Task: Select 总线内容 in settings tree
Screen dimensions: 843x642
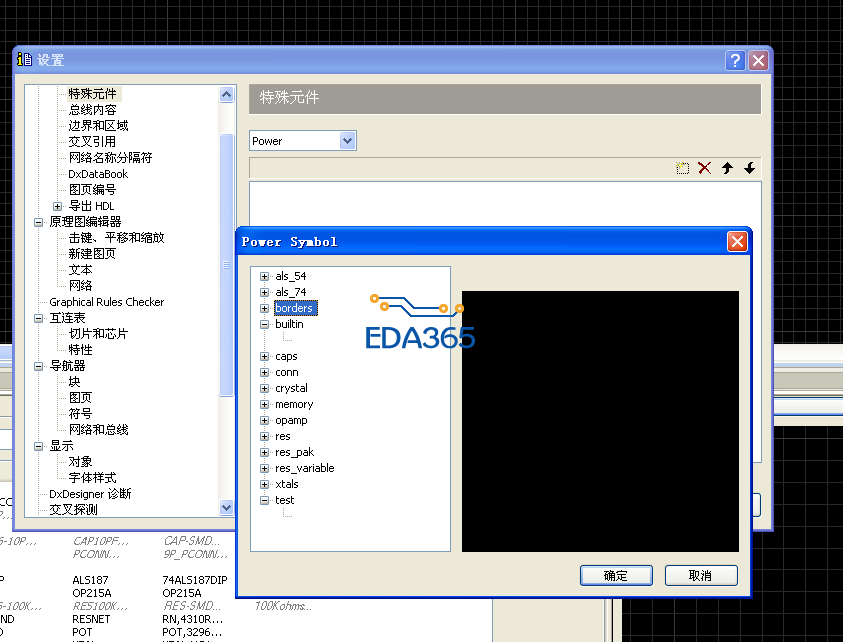Action: [x=92, y=110]
